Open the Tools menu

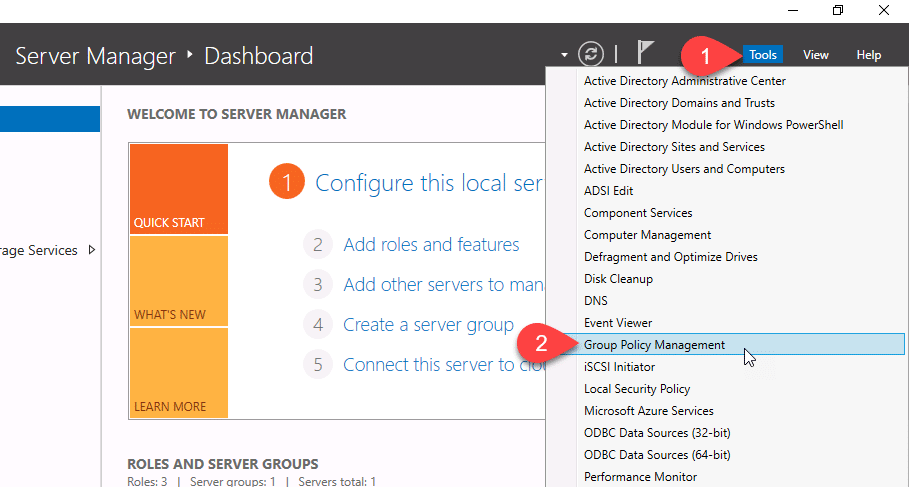[762, 55]
